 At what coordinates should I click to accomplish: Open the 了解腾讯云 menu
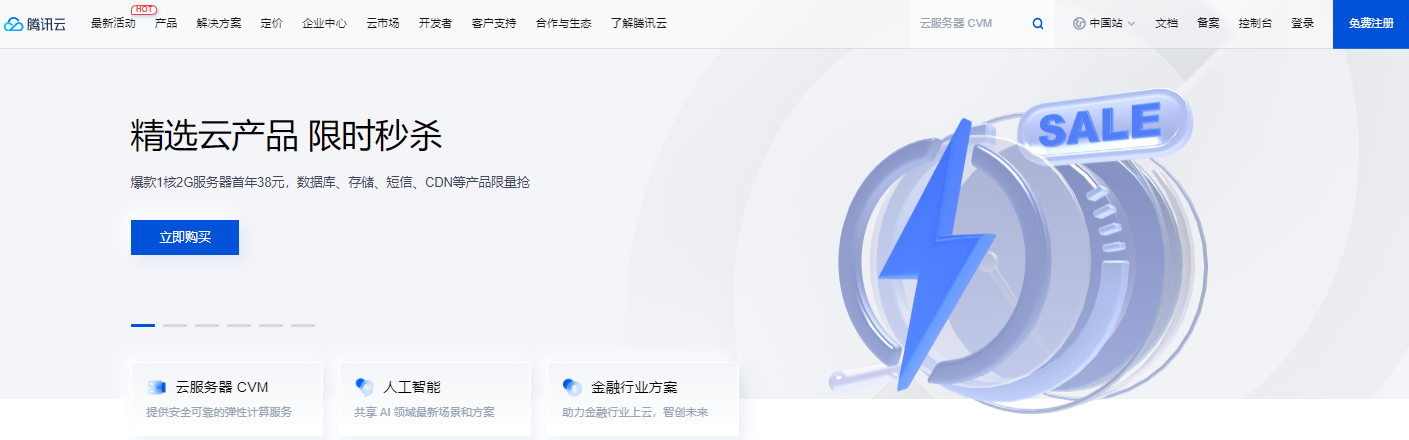[x=638, y=23]
